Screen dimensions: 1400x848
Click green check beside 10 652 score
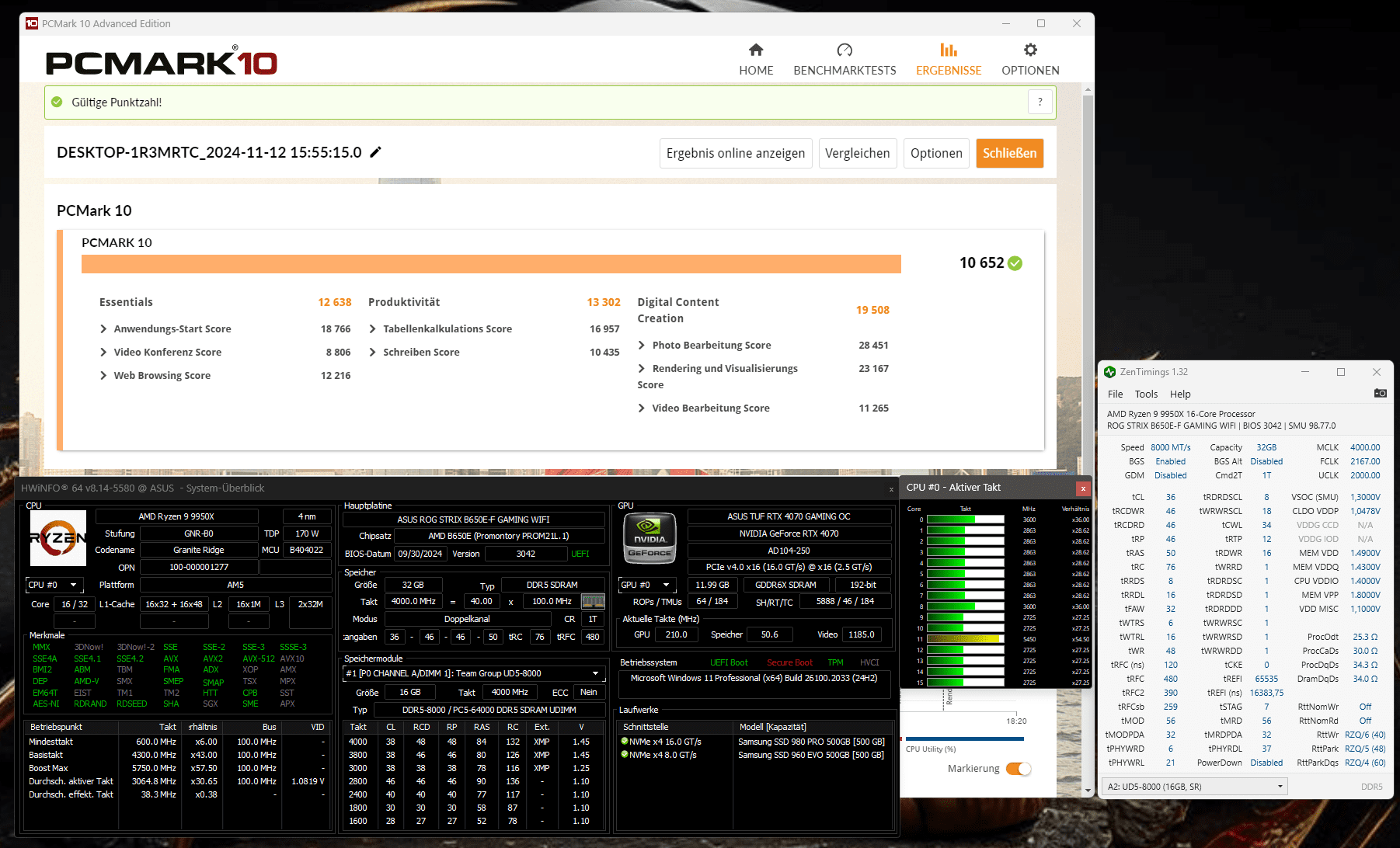click(1015, 263)
